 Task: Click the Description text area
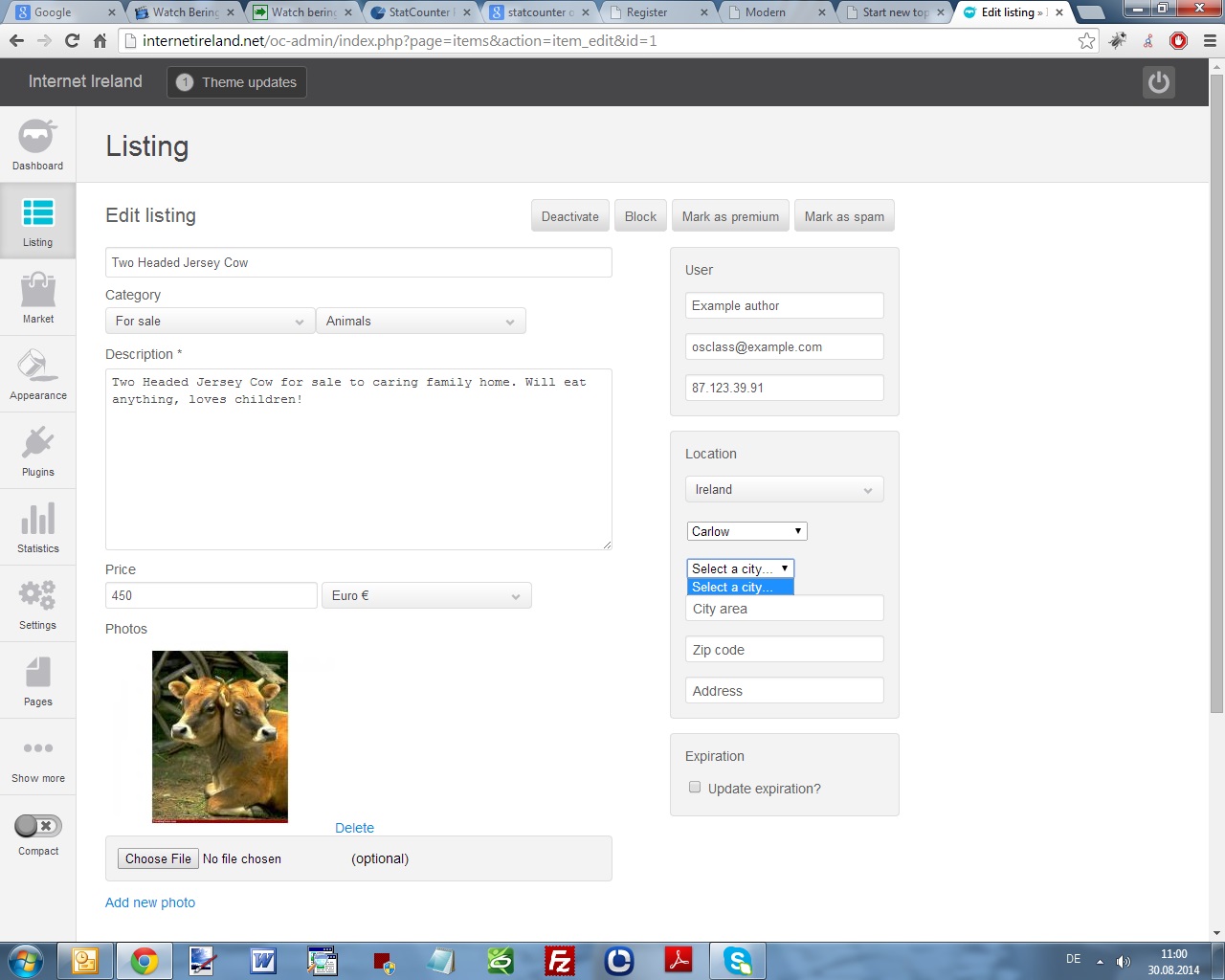pos(359,459)
